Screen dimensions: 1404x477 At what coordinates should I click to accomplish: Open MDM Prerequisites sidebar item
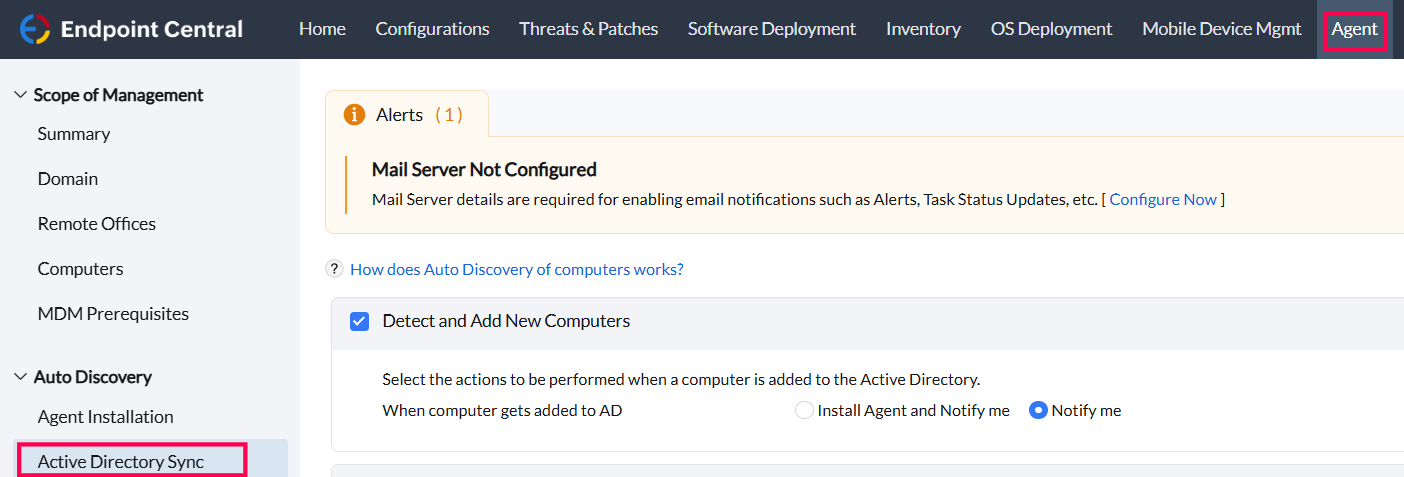113,314
